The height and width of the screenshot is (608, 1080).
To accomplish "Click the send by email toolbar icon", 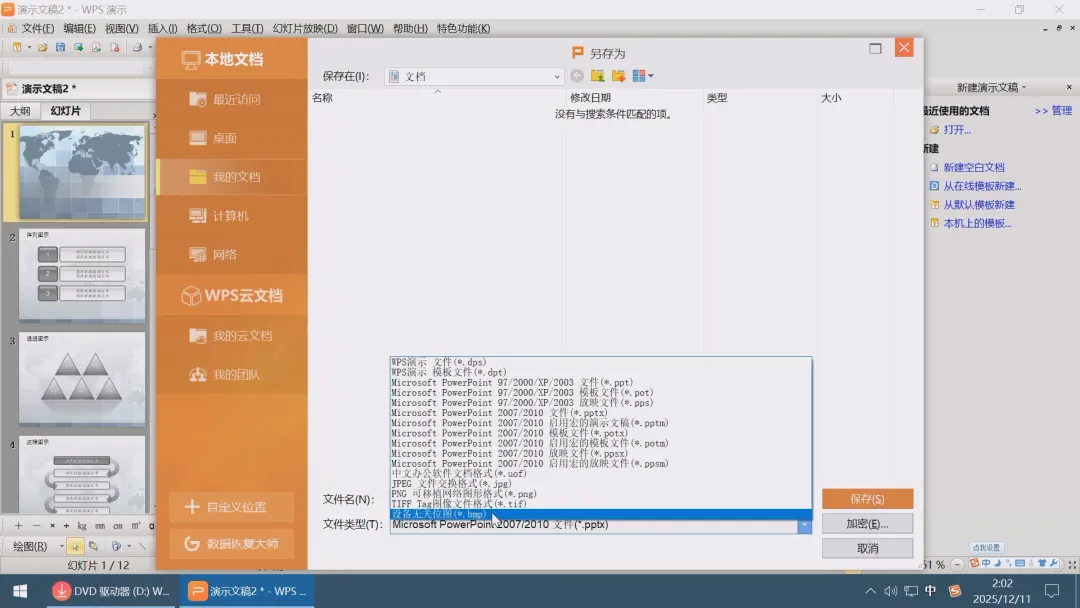I will click(79, 47).
